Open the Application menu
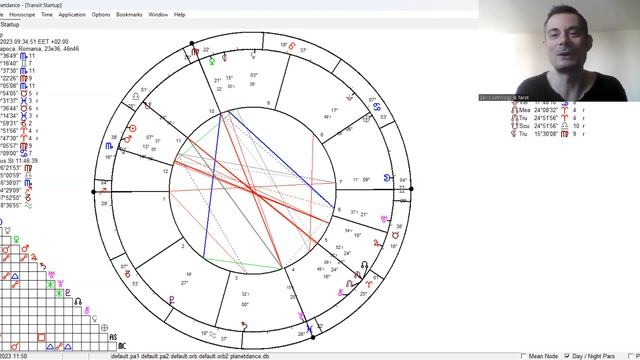 click(72, 14)
